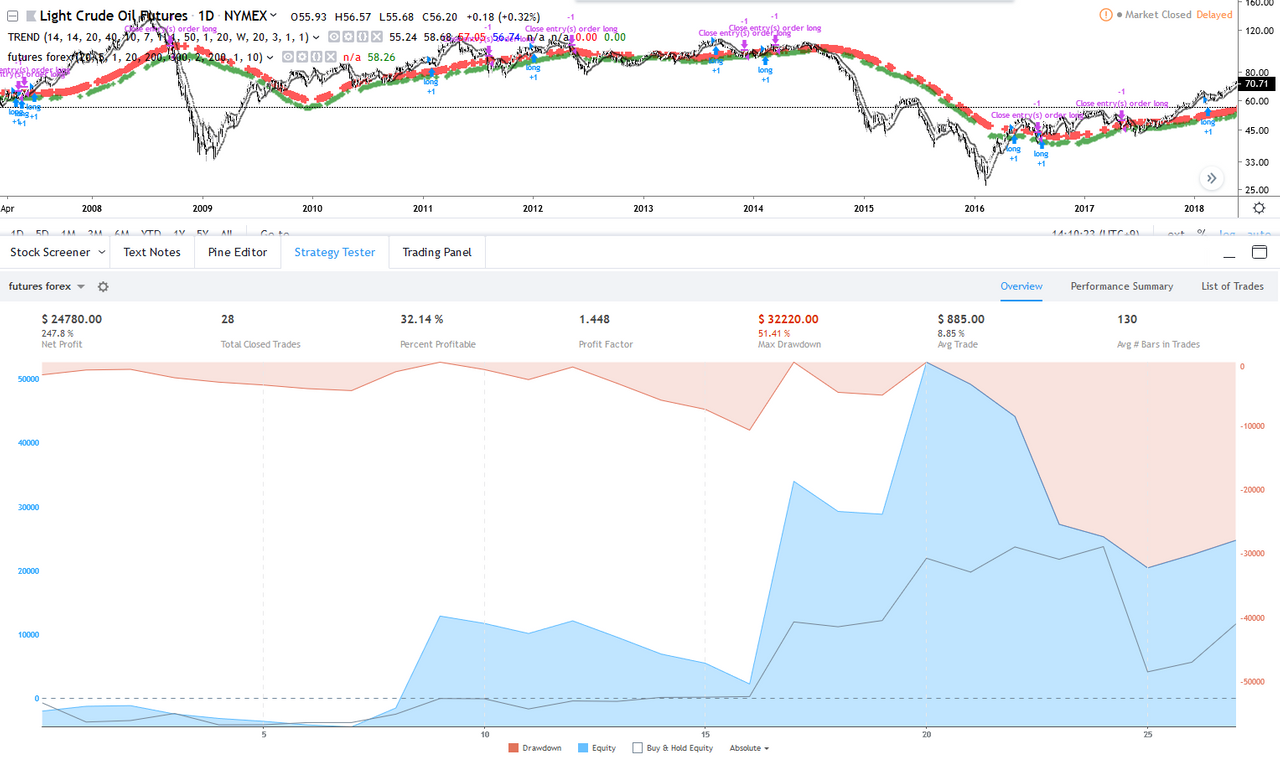
Task: Expand the futures forex strategy chevron on chart
Action: (x=270, y=57)
